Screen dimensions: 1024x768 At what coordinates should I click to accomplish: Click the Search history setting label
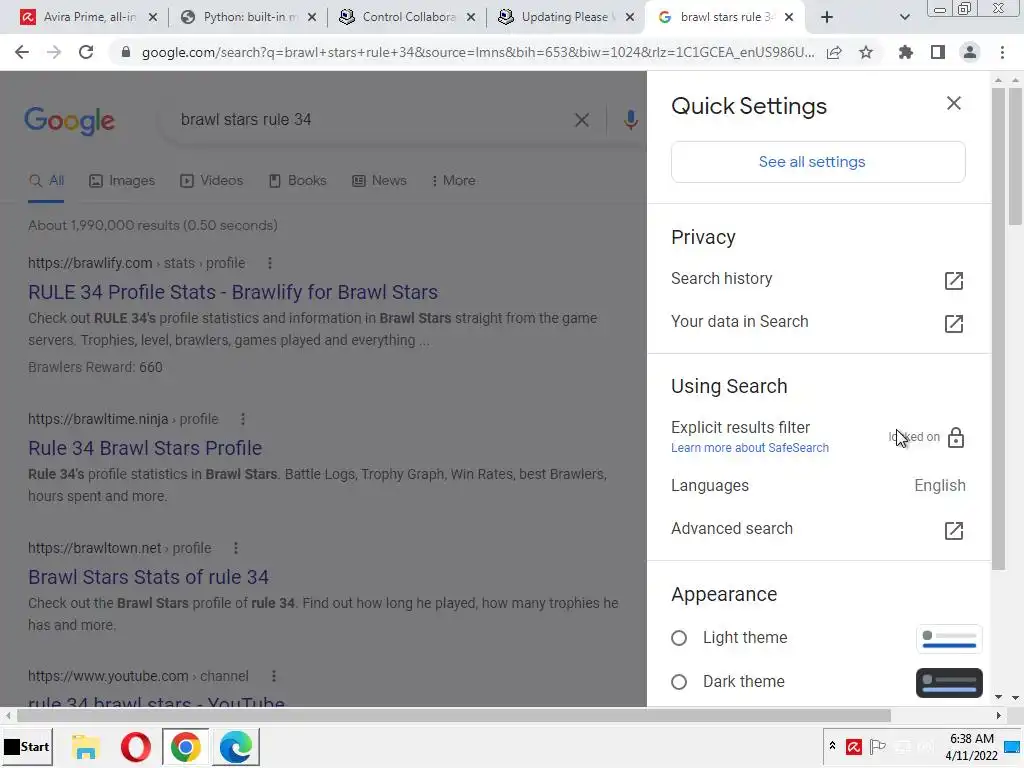[722, 279]
